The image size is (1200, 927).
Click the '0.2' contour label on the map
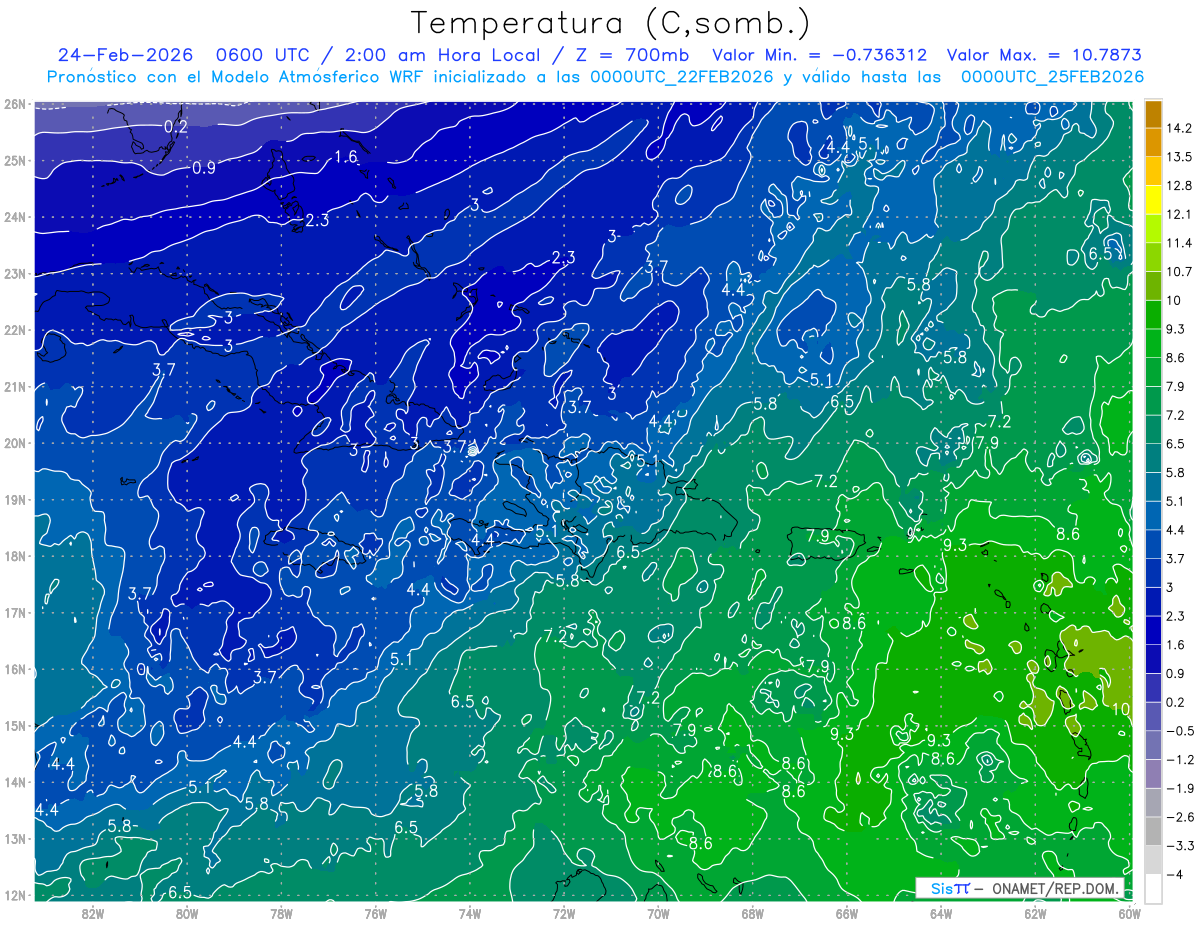[x=176, y=126]
